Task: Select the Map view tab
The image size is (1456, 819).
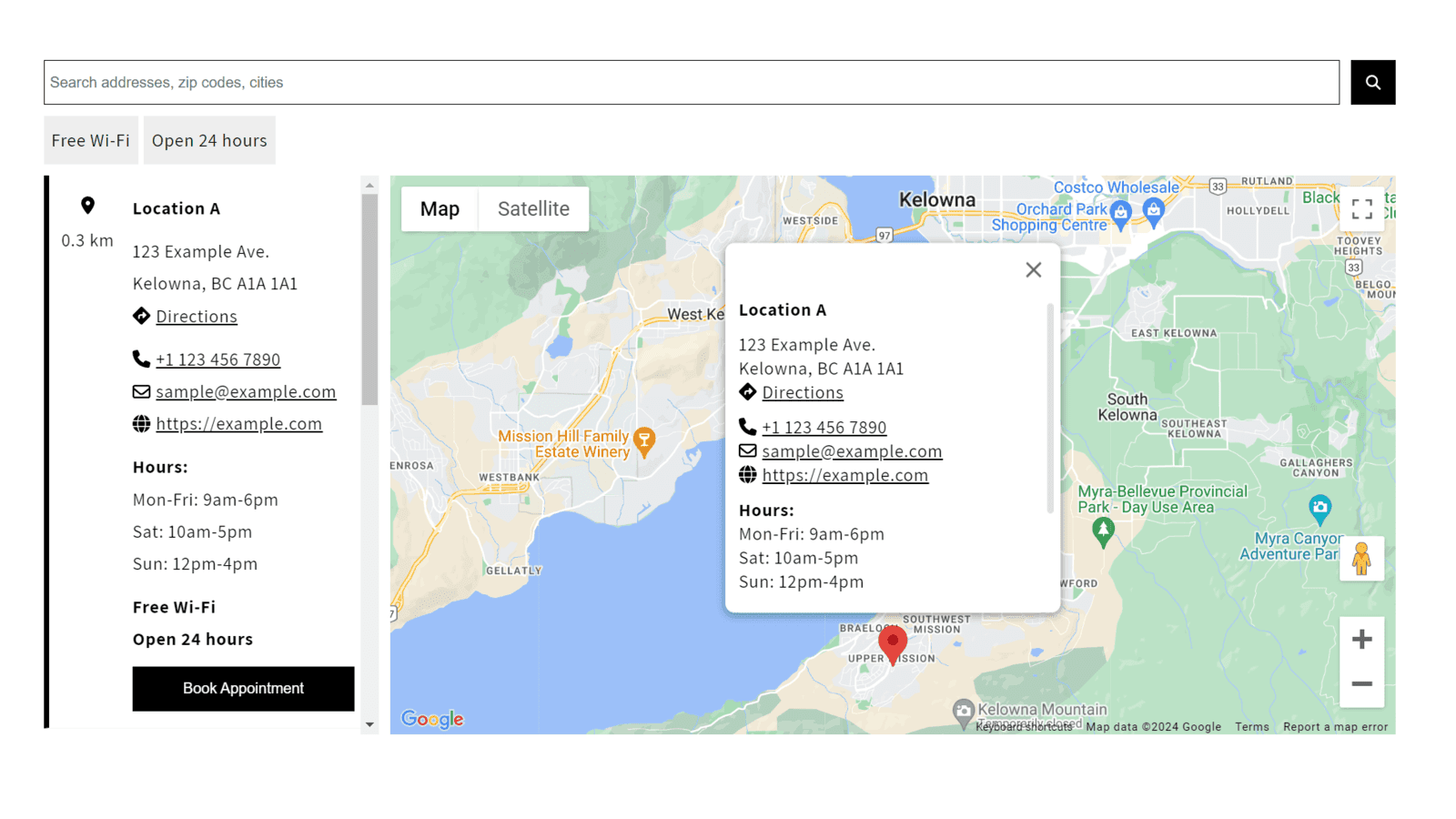Action: tap(439, 208)
